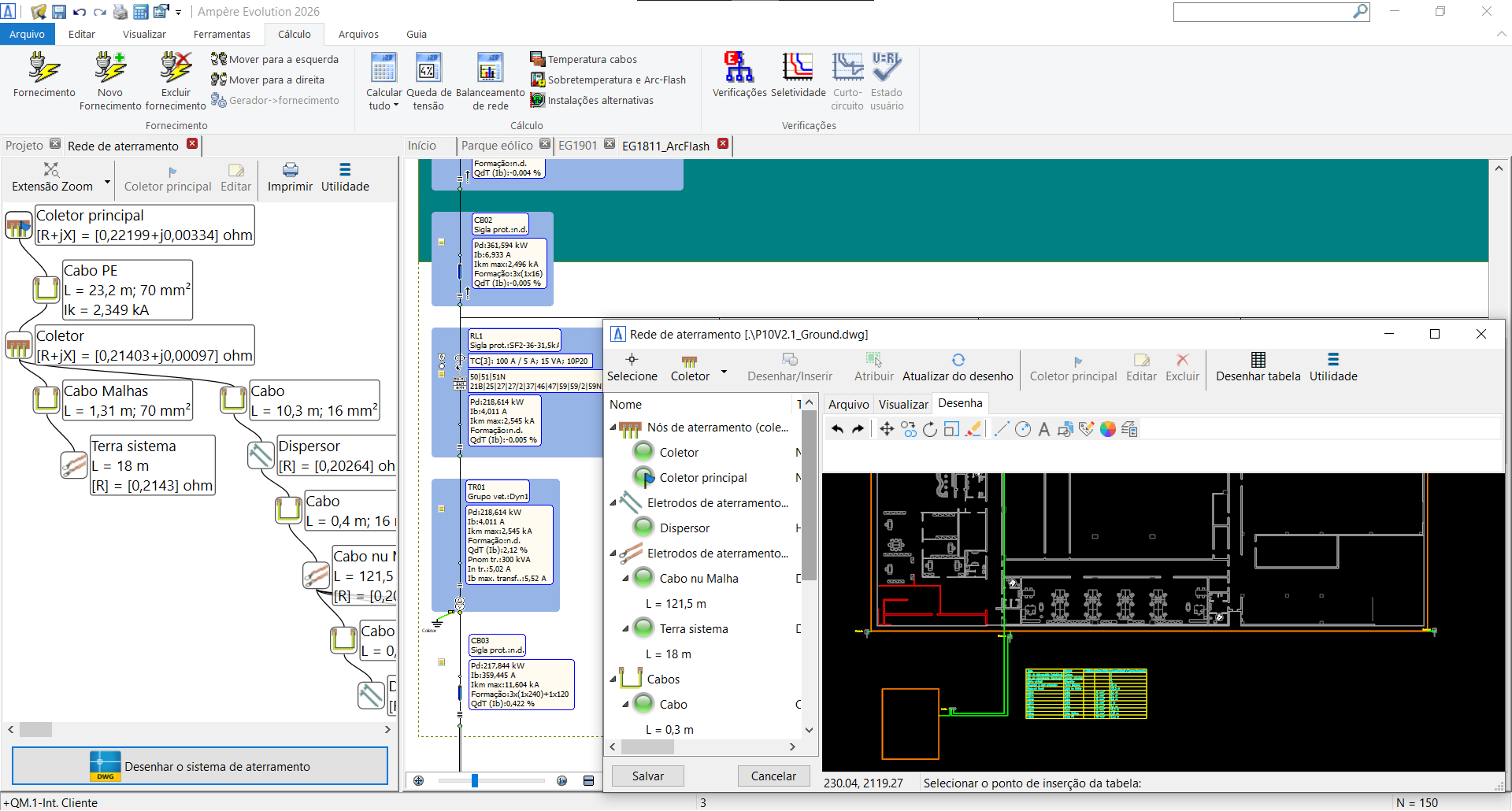
Task: Click Desenhar o sistema de aterramento button
Action: click(200, 766)
